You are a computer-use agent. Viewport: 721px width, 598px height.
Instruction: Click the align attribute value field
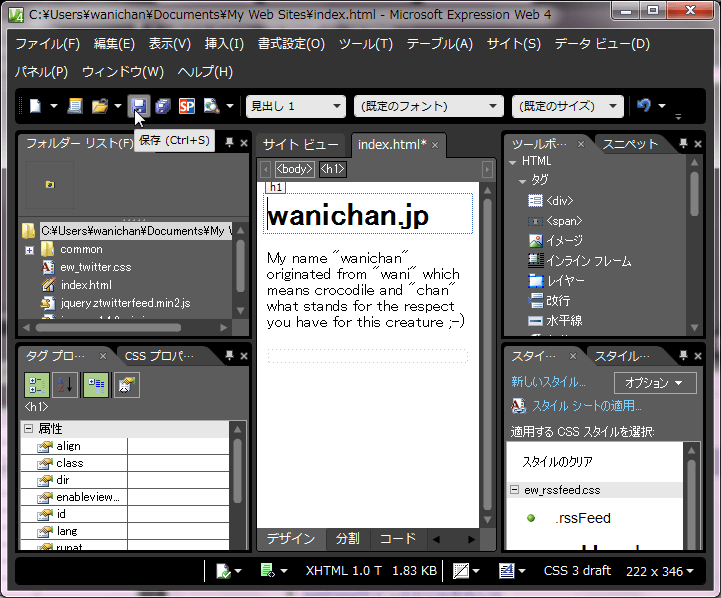[178, 446]
